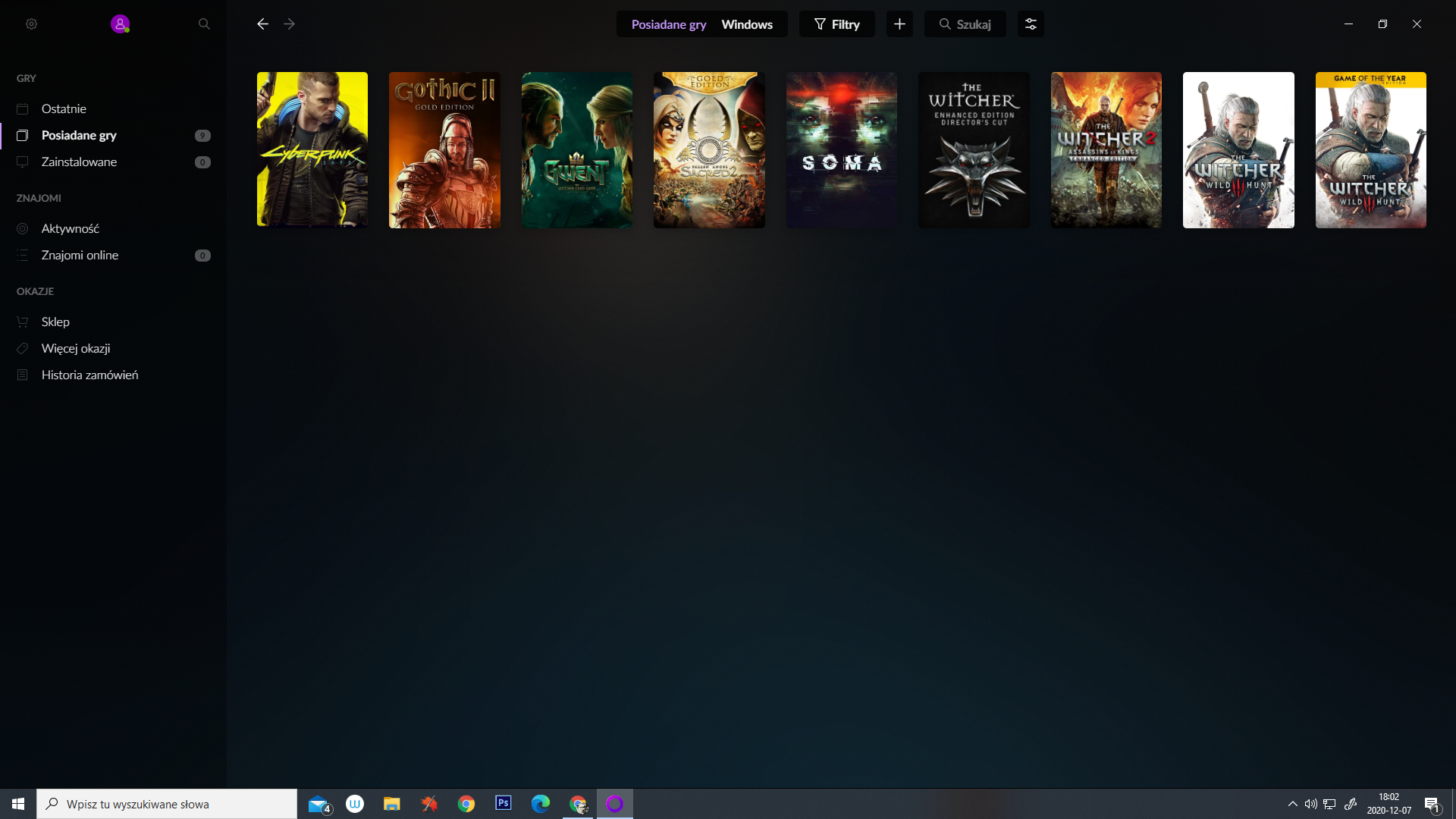Click the Posiadane gry count badge
Screen dimensions: 1456x819
click(x=202, y=136)
